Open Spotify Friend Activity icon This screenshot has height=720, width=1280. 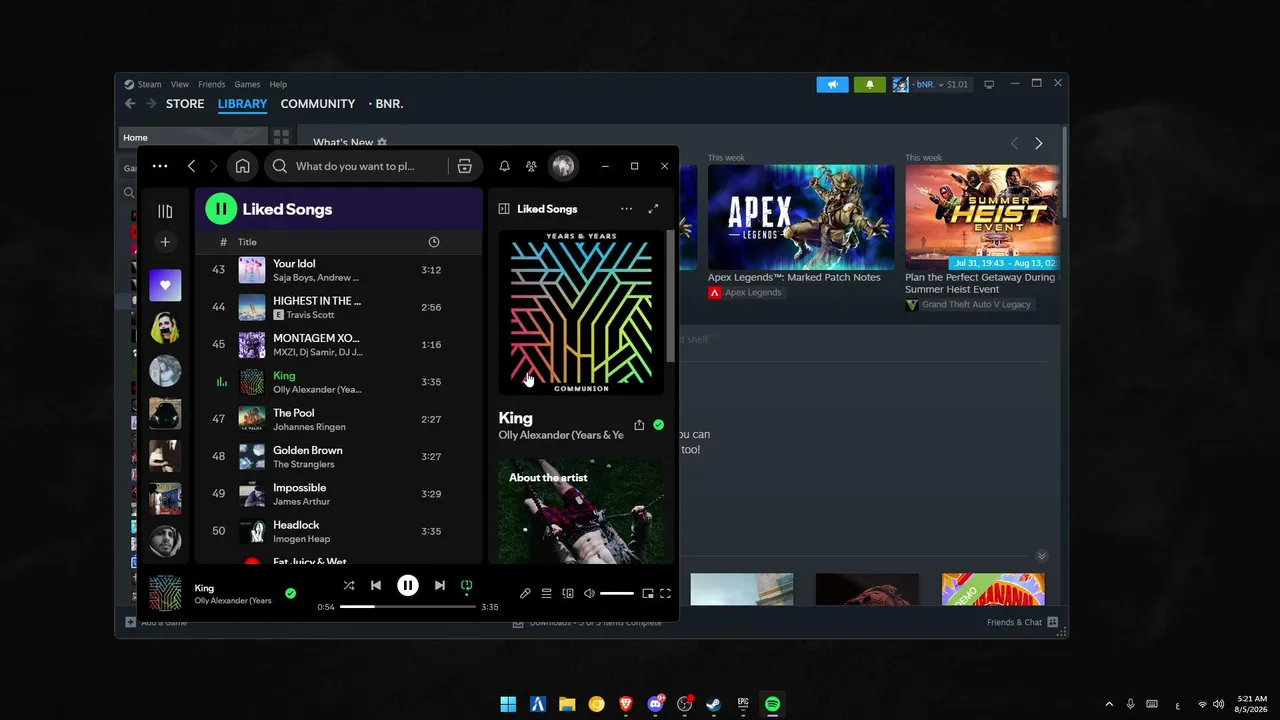[x=531, y=166]
